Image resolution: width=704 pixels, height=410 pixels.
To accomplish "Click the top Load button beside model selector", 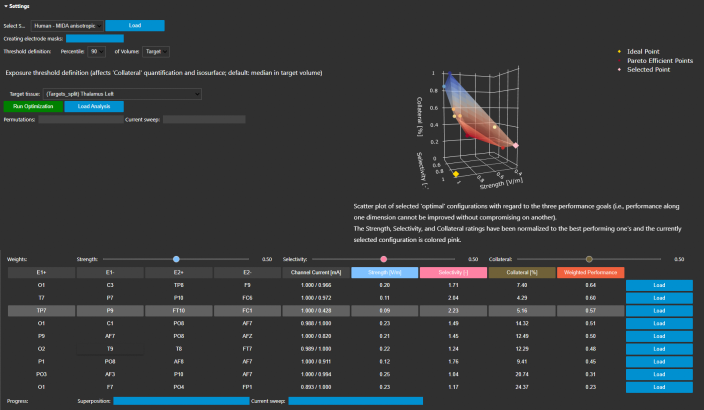I will [x=135, y=26].
